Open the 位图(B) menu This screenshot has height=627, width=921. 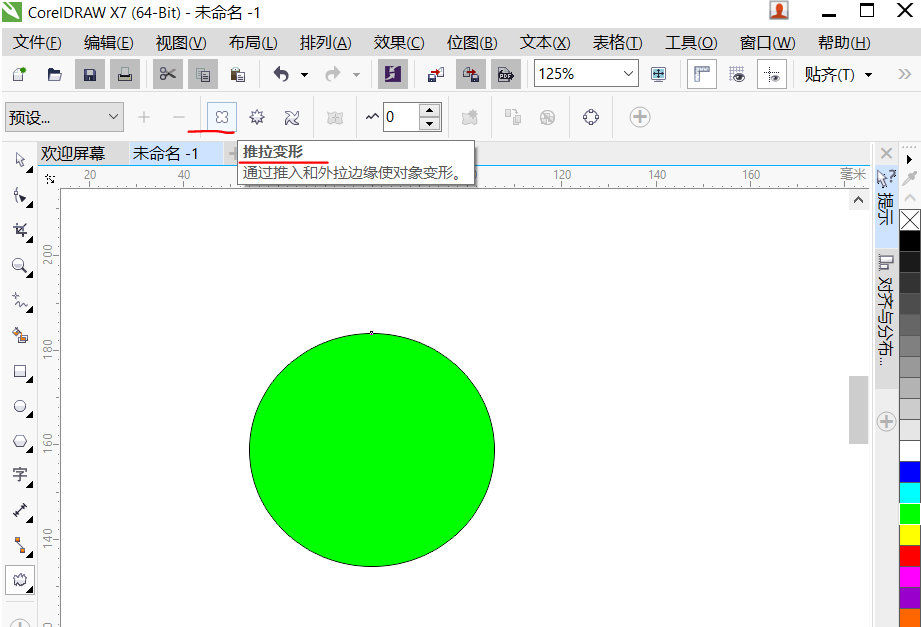472,42
